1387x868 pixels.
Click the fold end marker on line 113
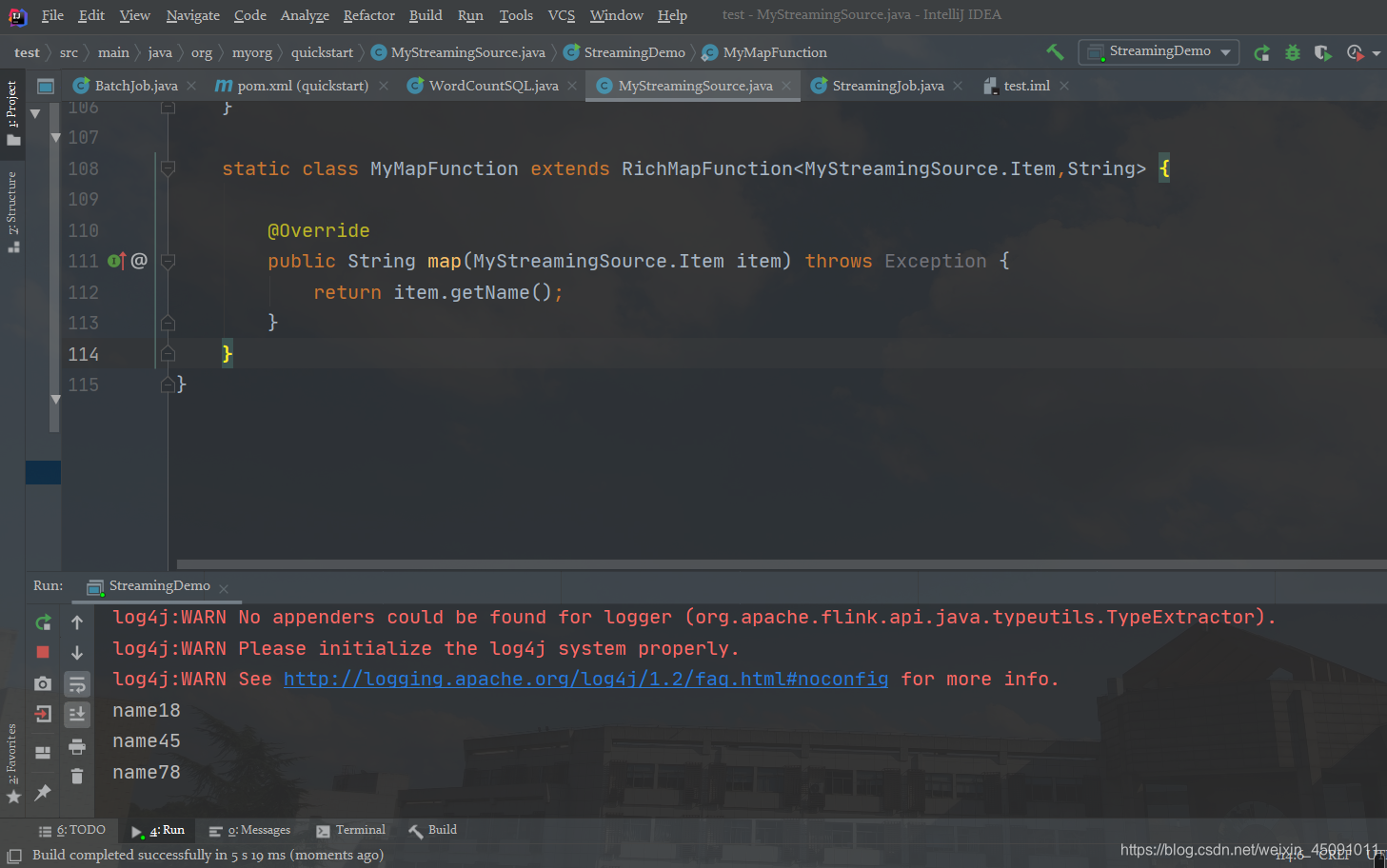click(168, 323)
